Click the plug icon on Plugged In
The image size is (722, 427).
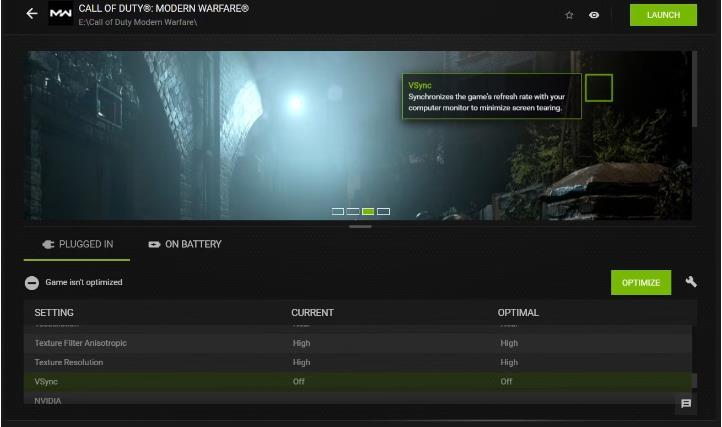(48, 245)
